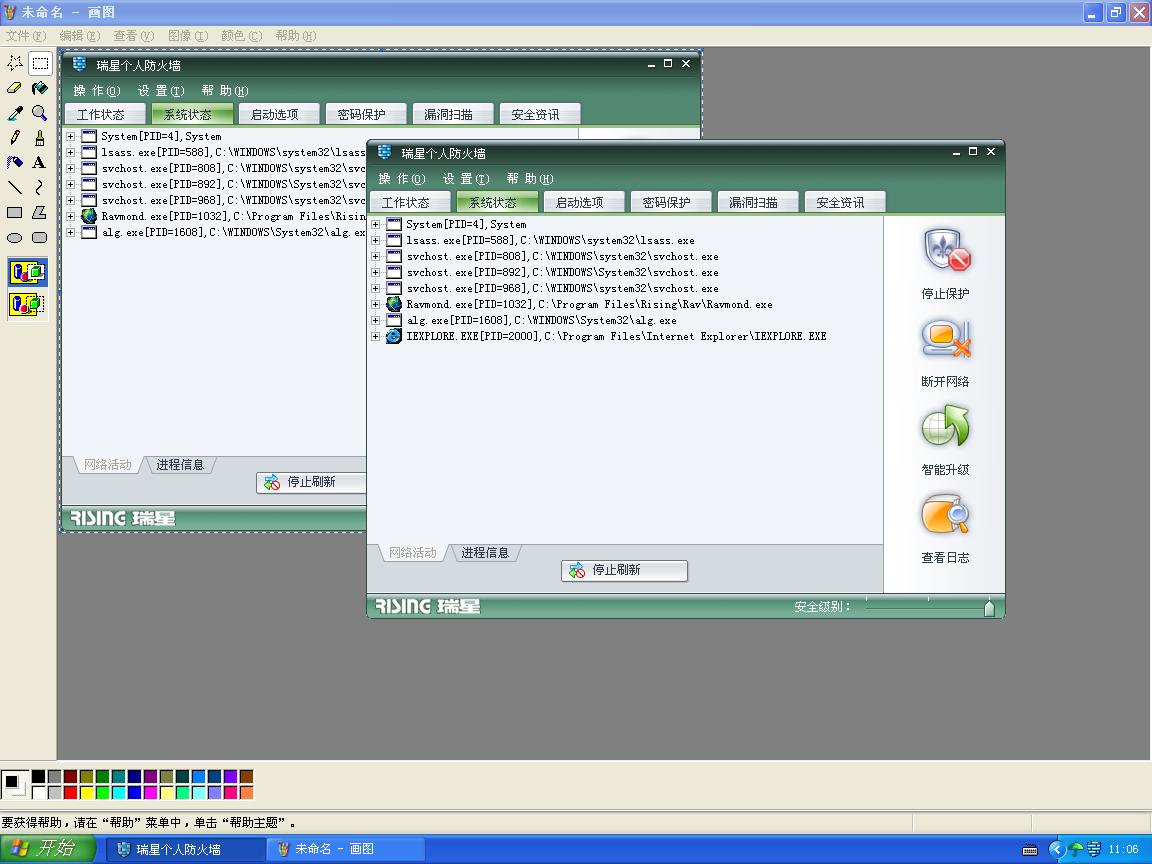Viewport: 1152px width, 864px height.
Task: Click 停止刷新 button in front window
Action: [x=624, y=570]
